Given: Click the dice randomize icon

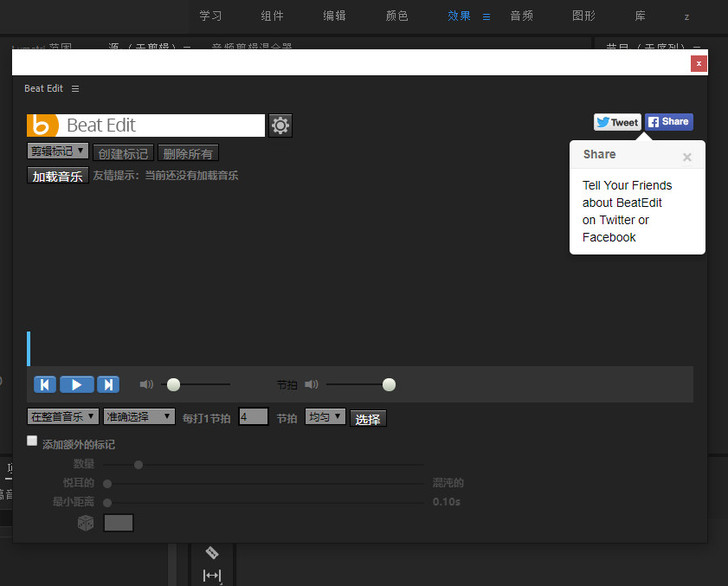Looking at the screenshot, I should (86, 522).
